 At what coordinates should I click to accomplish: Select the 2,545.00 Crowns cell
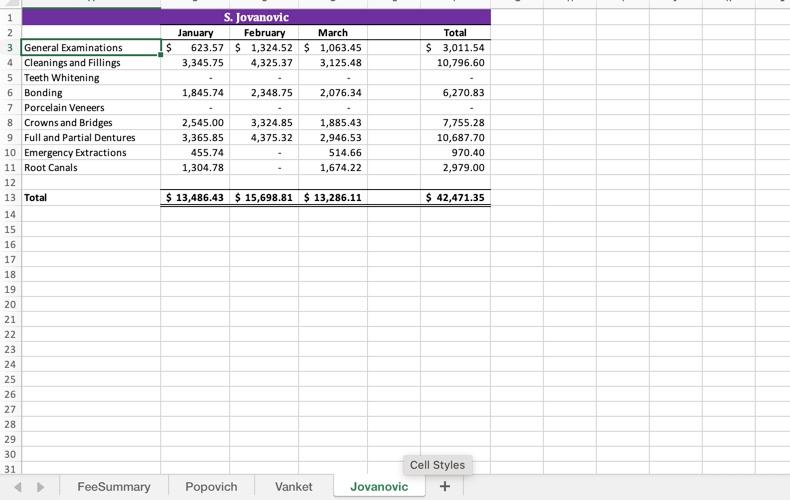click(x=195, y=122)
